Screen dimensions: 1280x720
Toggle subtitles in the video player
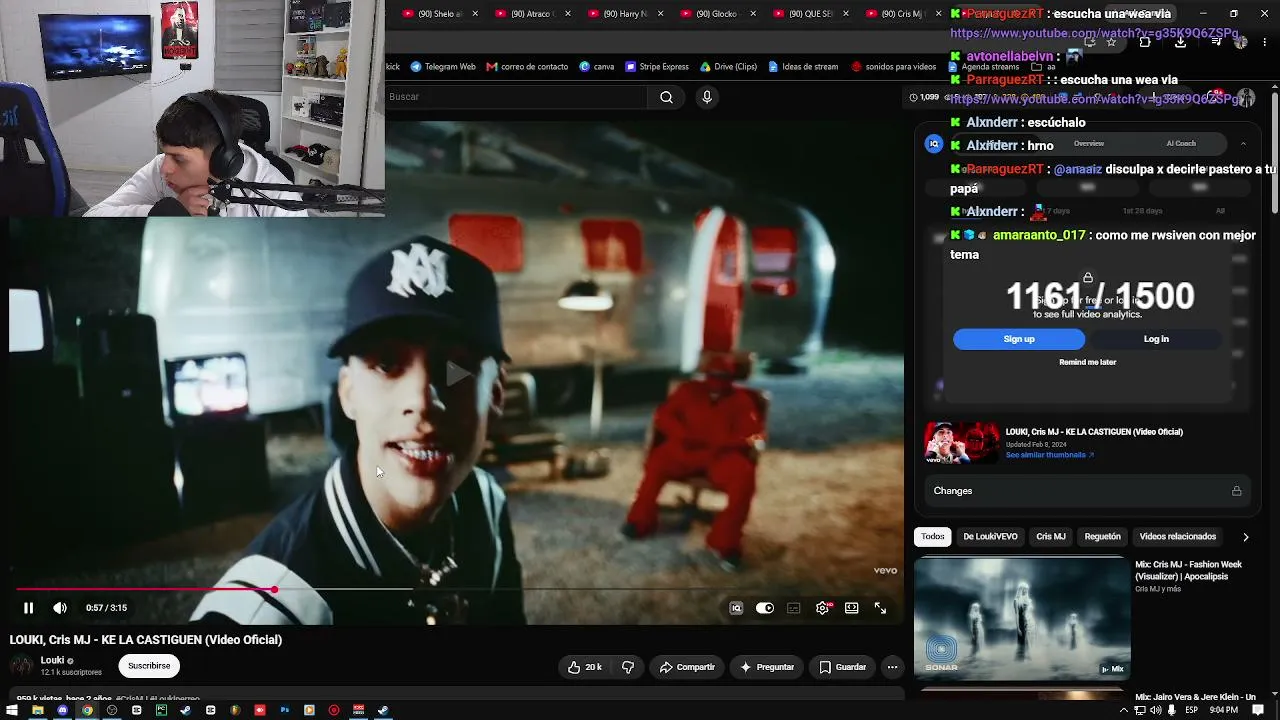coord(794,608)
